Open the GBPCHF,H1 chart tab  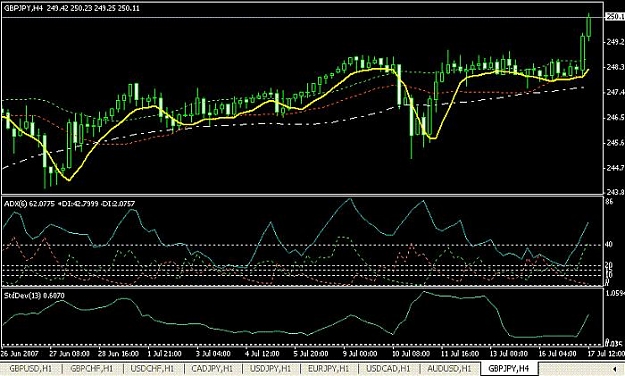pos(92,368)
